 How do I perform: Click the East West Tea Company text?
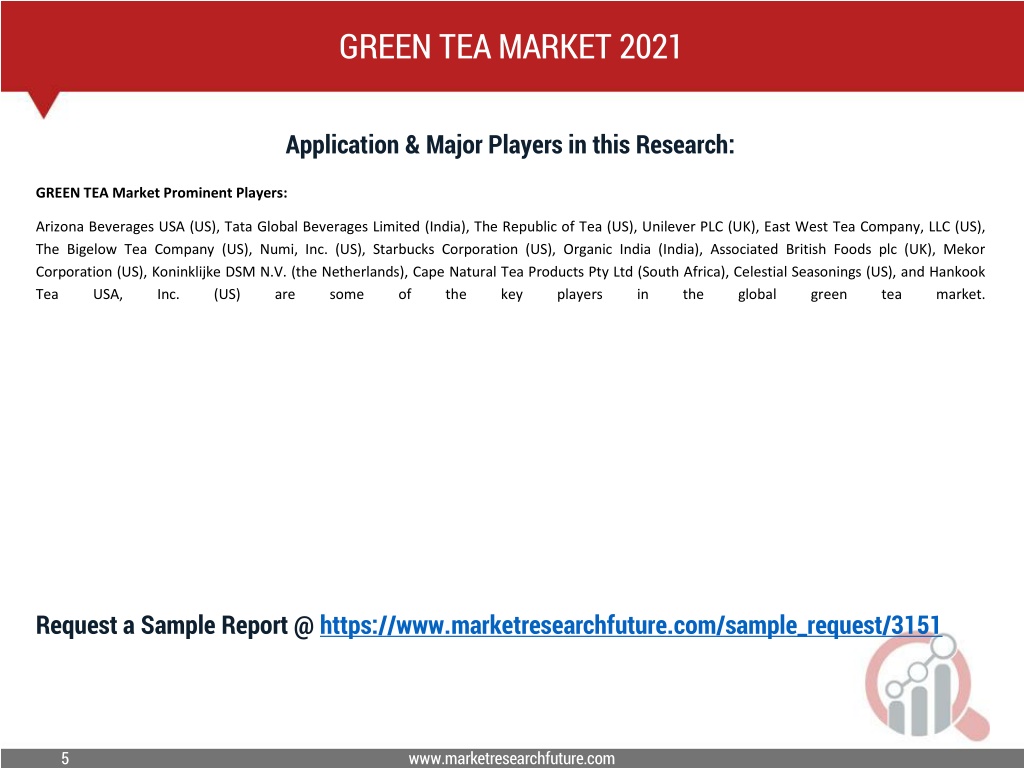click(842, 227)
